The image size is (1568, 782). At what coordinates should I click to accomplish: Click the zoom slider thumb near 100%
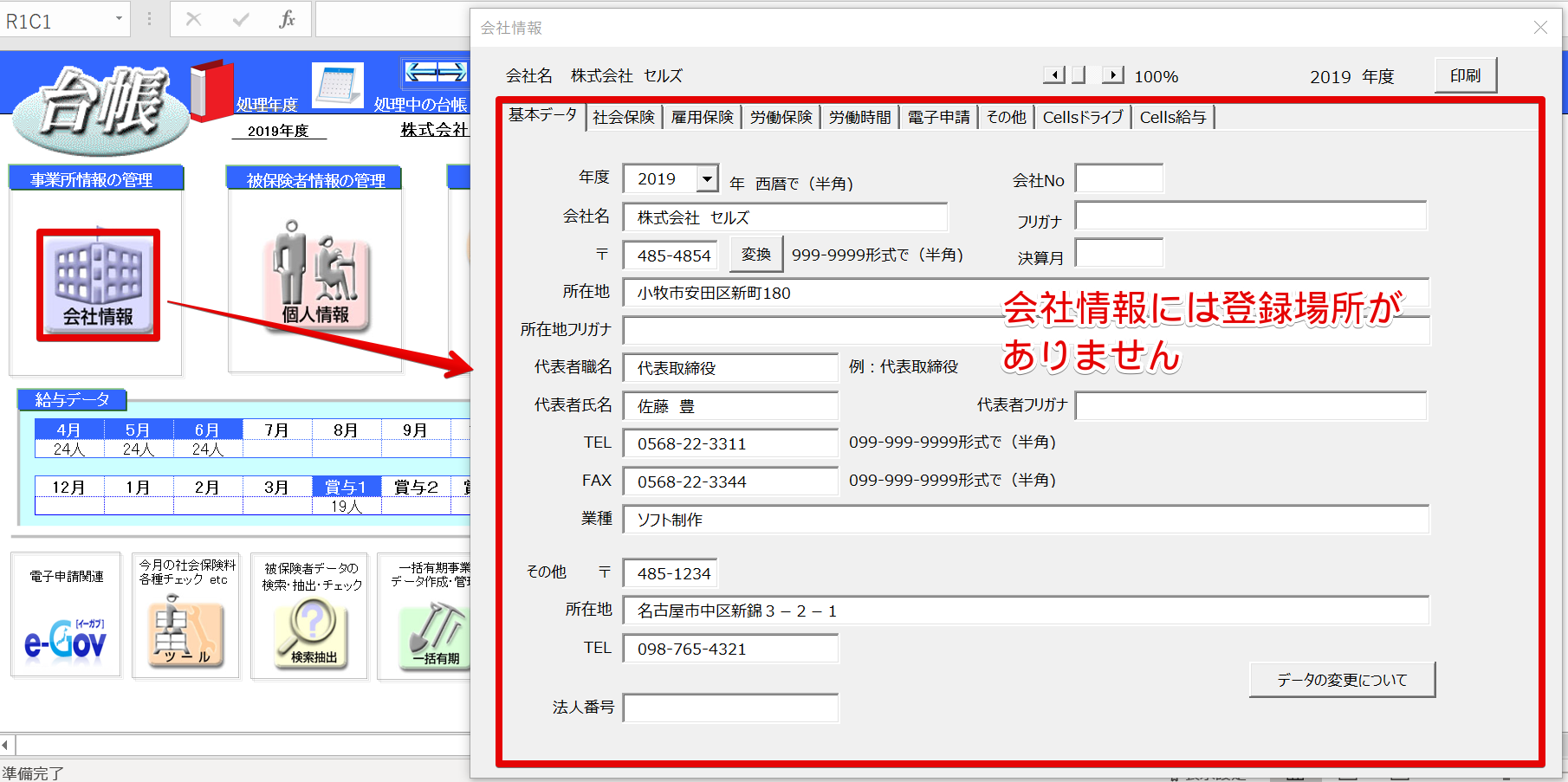coord(1079,75)
